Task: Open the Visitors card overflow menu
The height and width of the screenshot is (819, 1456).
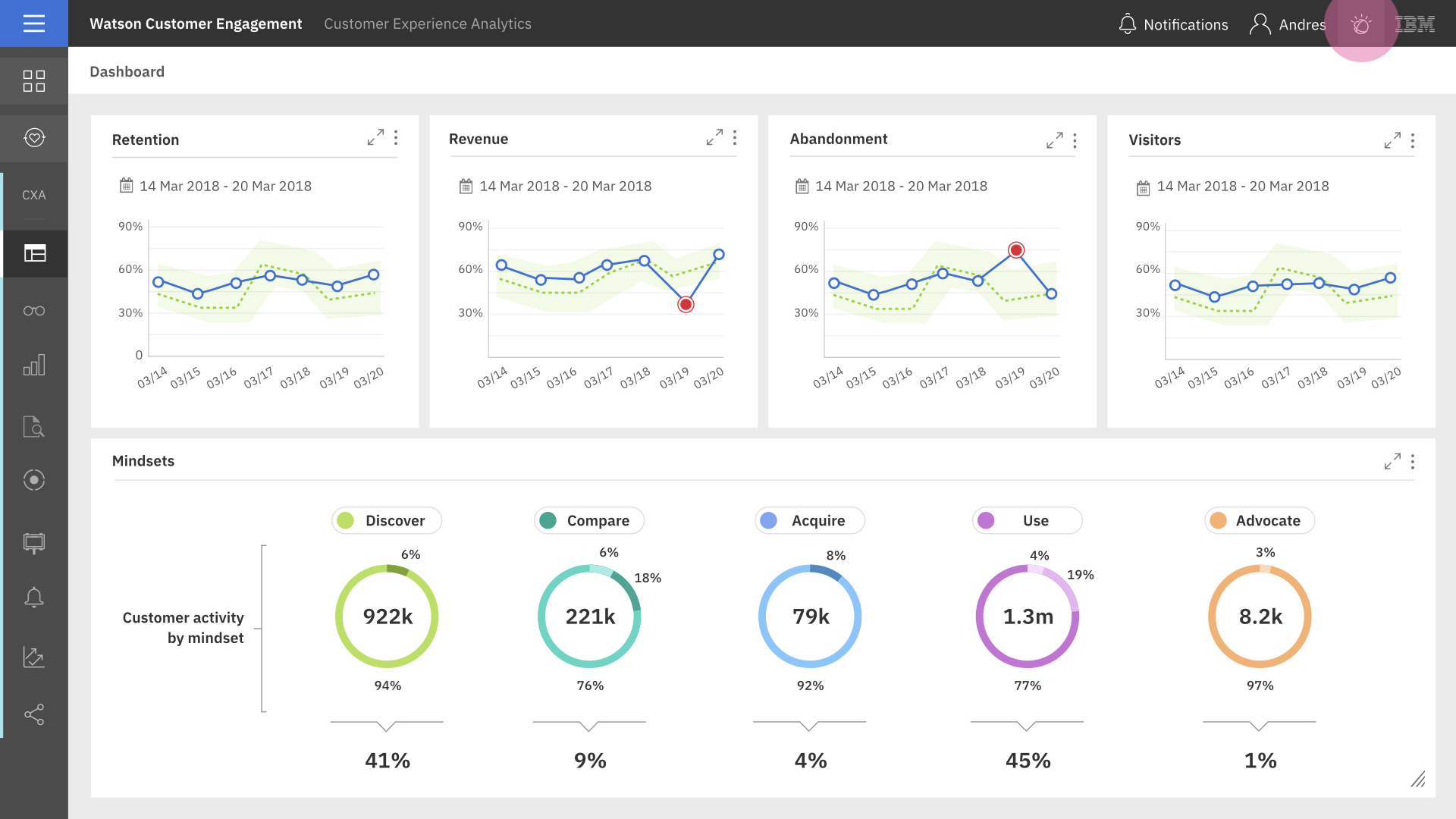Action: [1413, 140]
